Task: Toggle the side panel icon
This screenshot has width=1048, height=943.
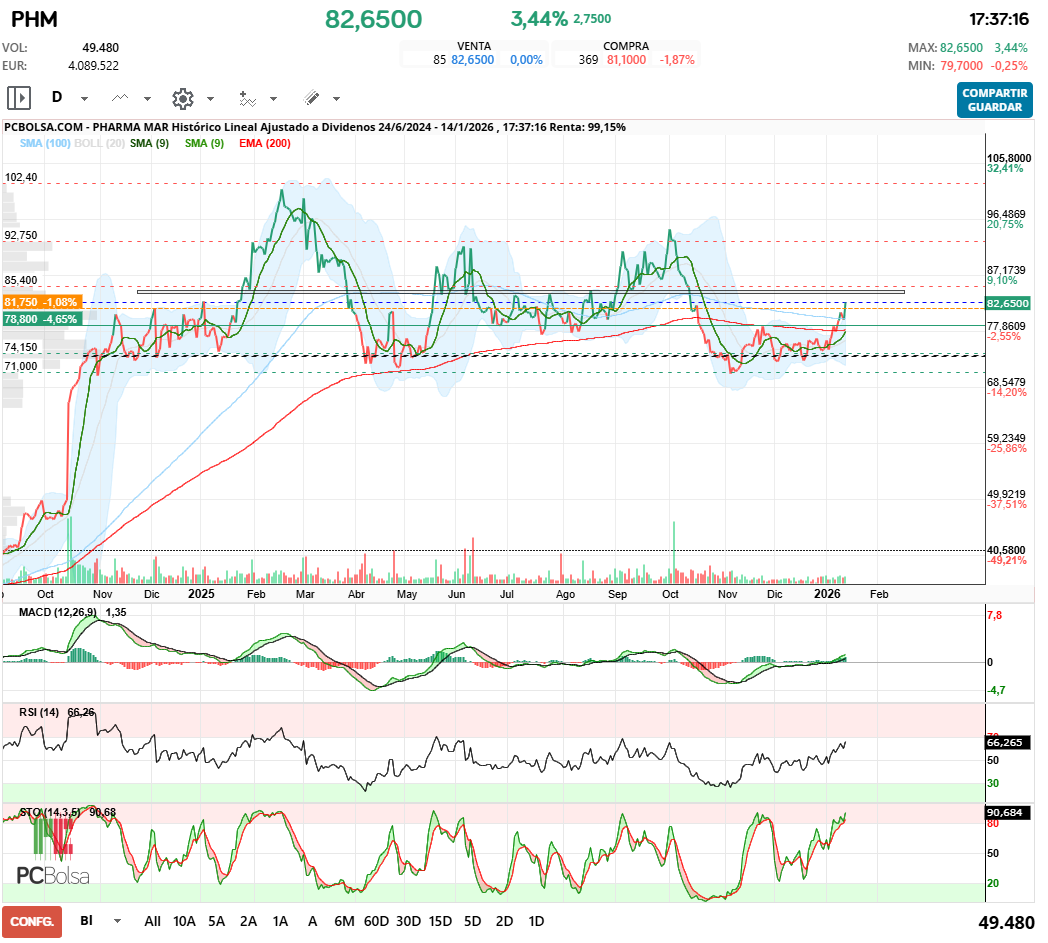Action: (19, 98)
